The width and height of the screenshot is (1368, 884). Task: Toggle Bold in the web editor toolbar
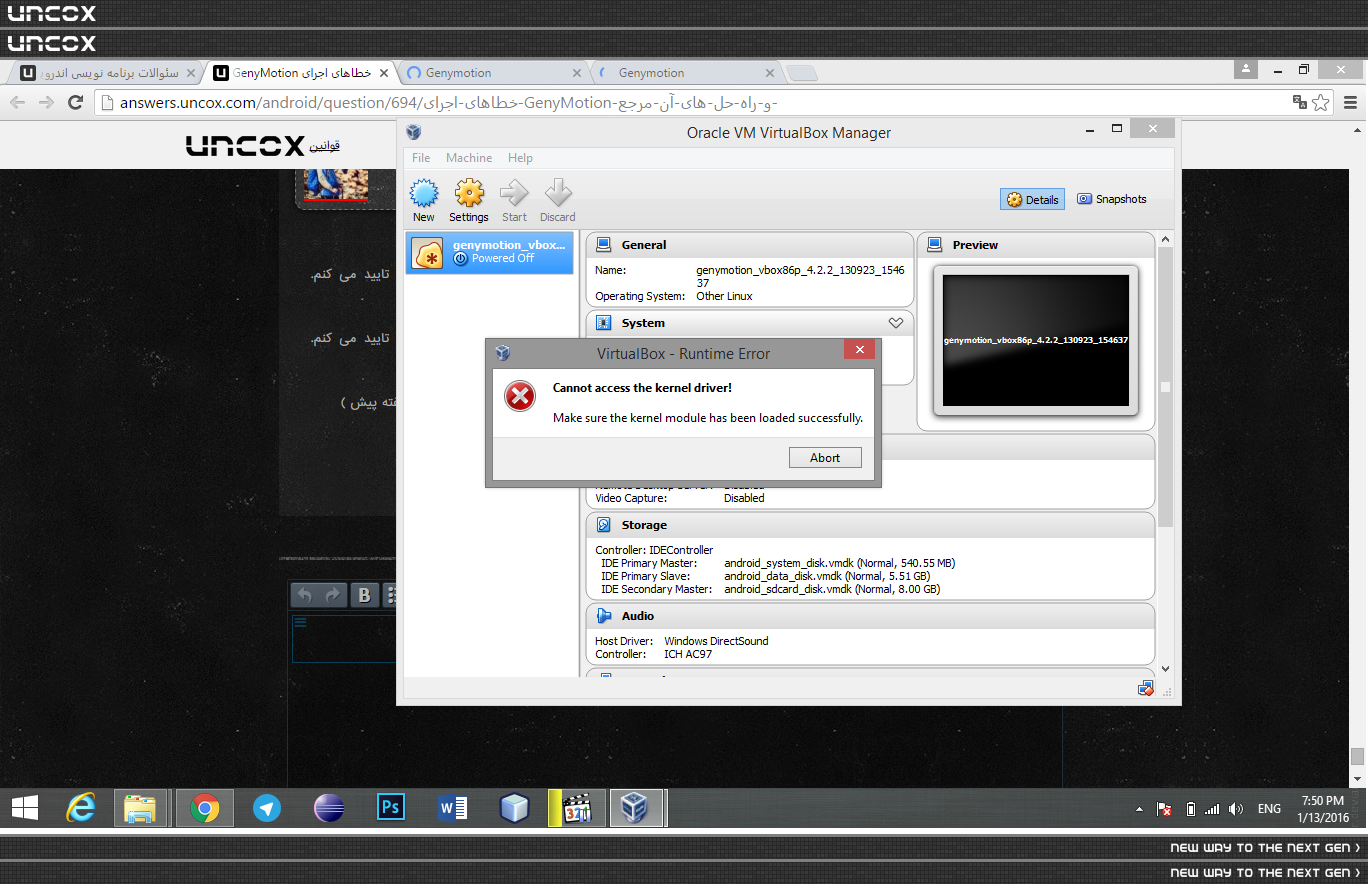tap(364, 595)
